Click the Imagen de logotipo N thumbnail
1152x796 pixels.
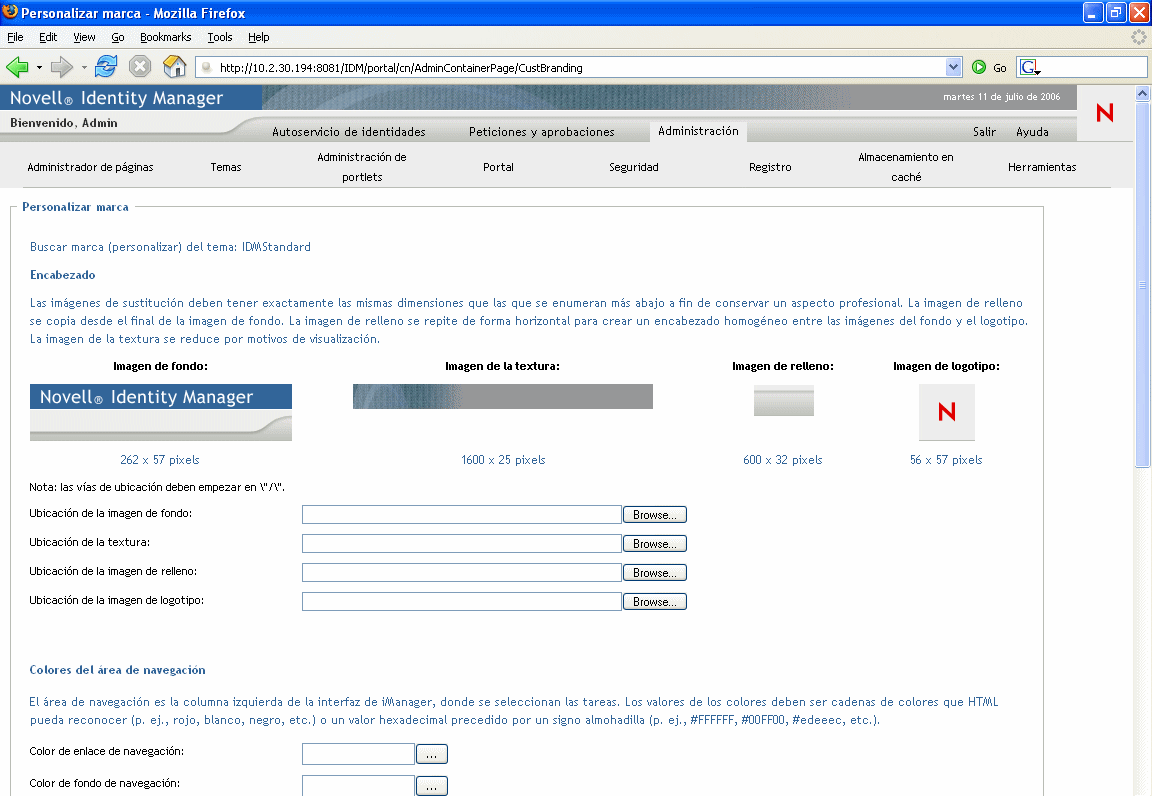pos(947,412)
